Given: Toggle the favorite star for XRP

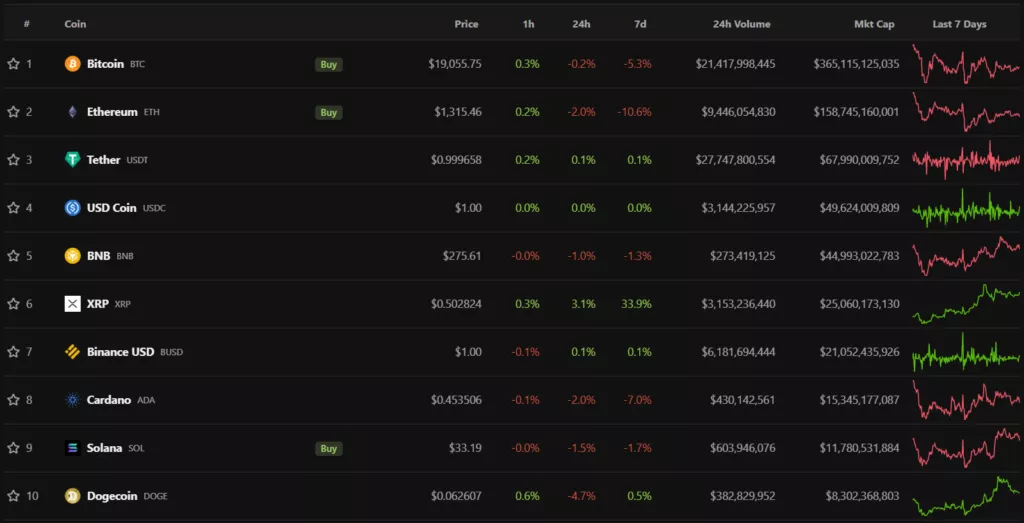Looking at the screenshot, I should [x=13, y=304].
